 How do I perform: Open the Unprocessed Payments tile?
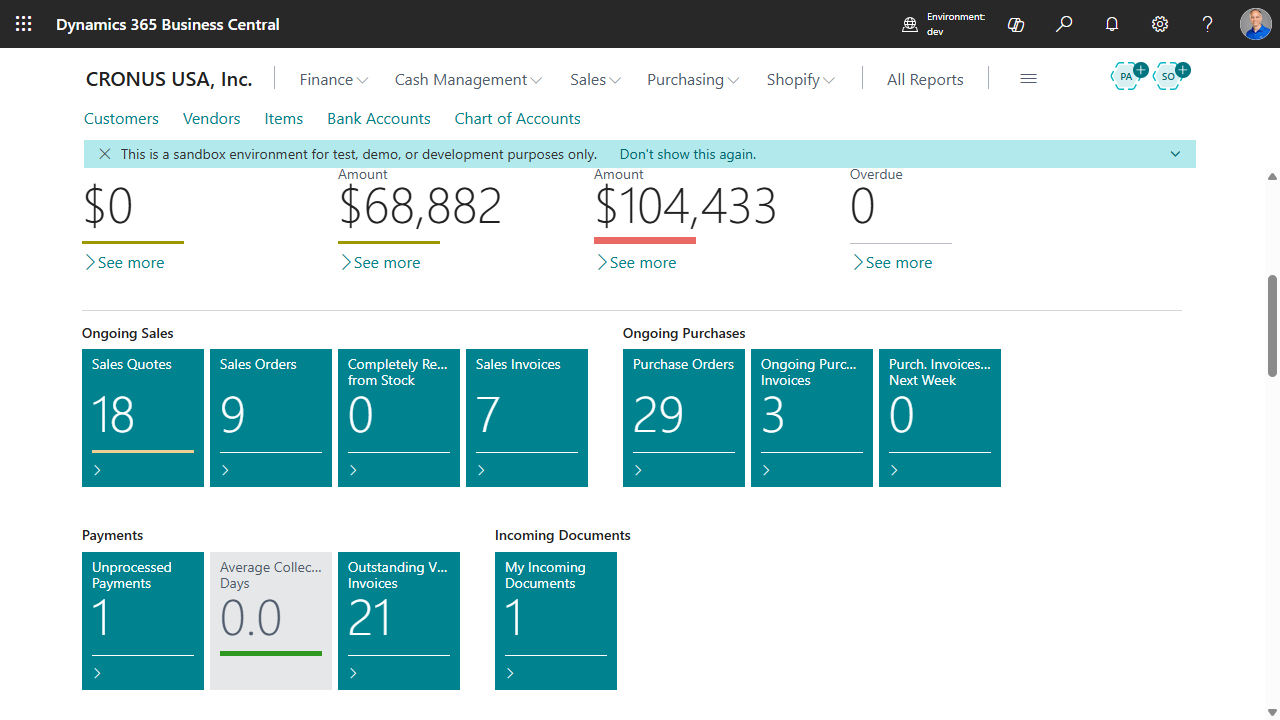143,621
